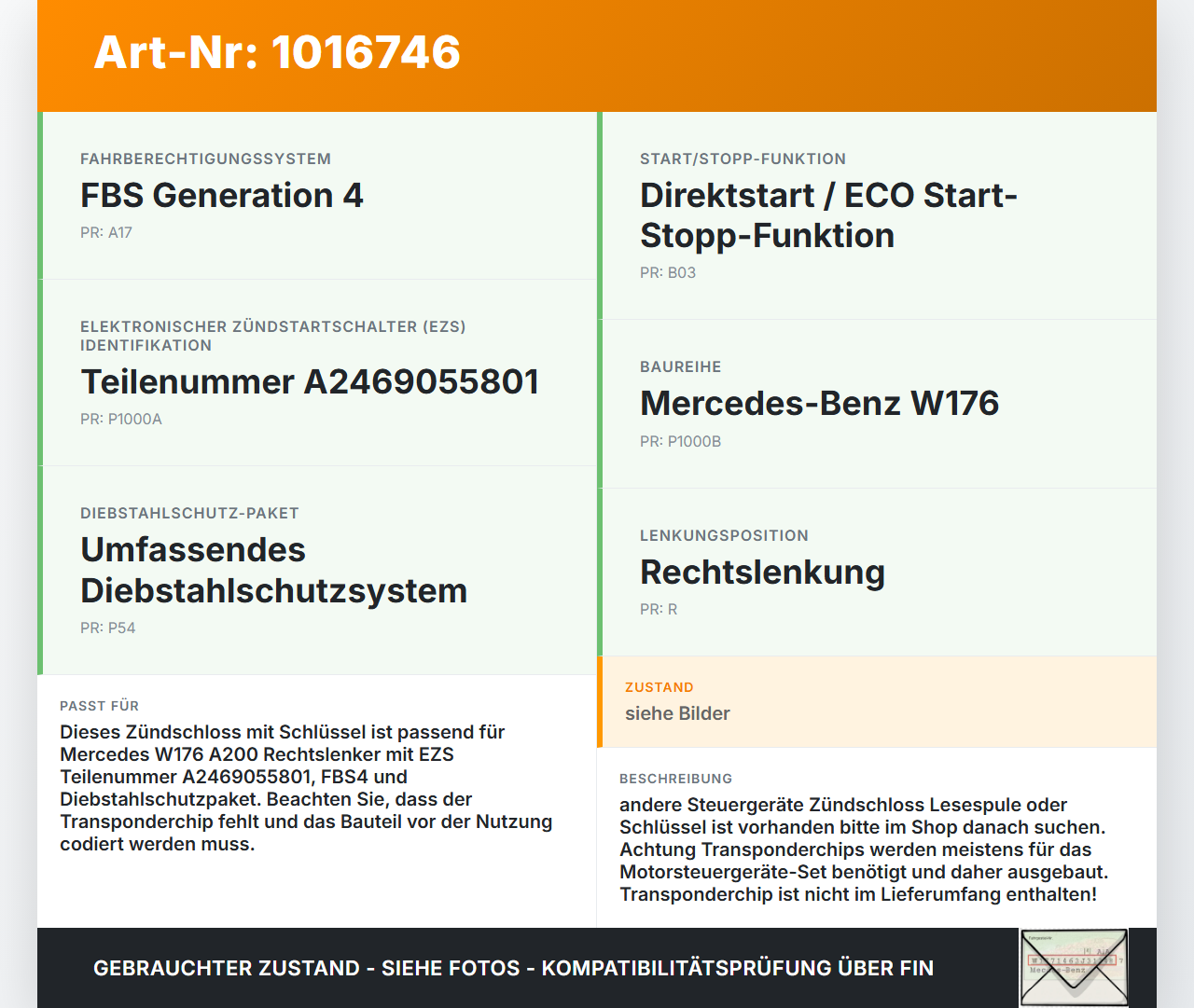Click the BAUREIHE label
This screenshot has height=1008, width=1194.
pos(681,366)
